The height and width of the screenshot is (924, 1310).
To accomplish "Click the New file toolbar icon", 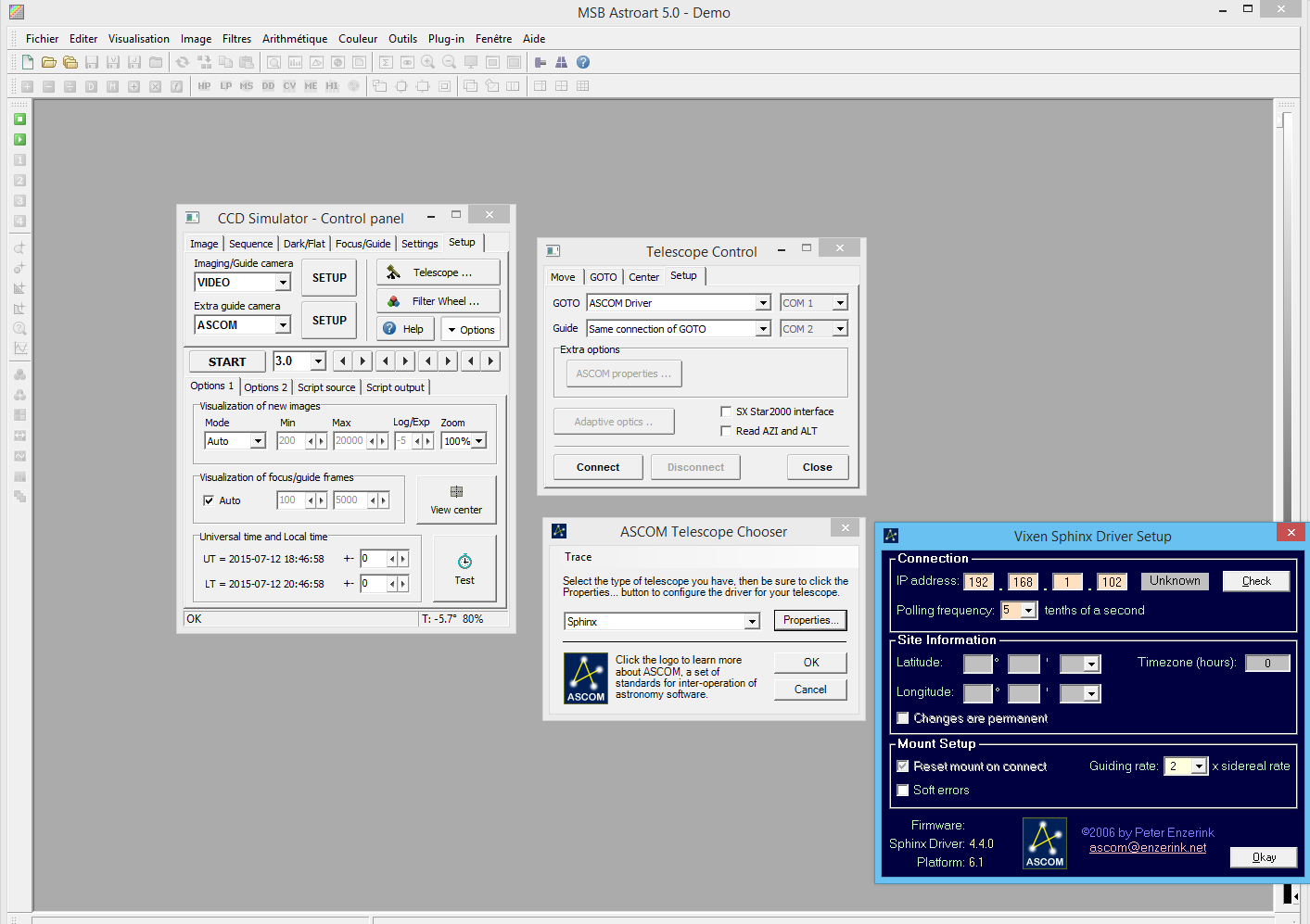I will click(28, 62).
